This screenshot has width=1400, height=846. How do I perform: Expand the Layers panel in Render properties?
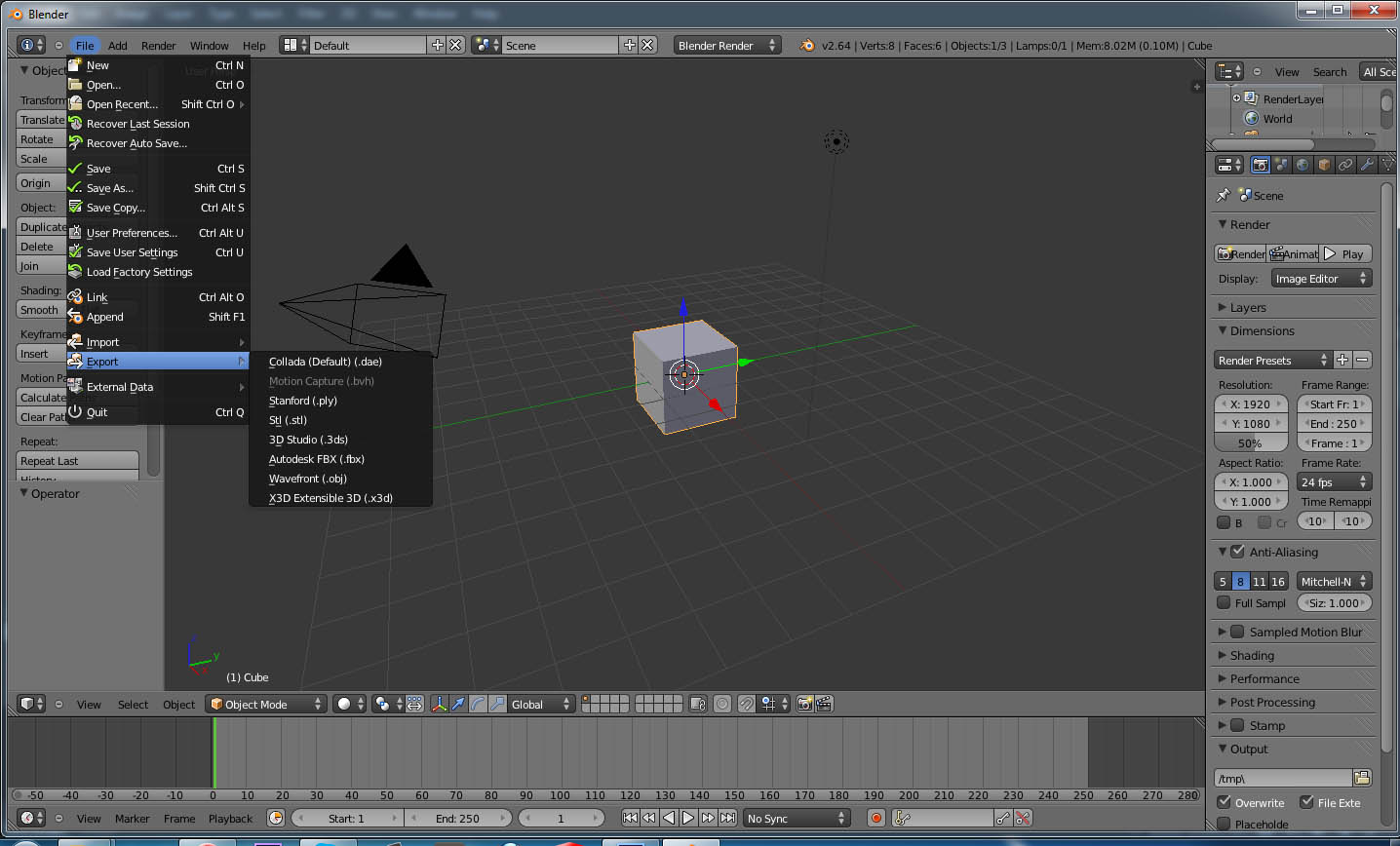tap(1251, 307)
